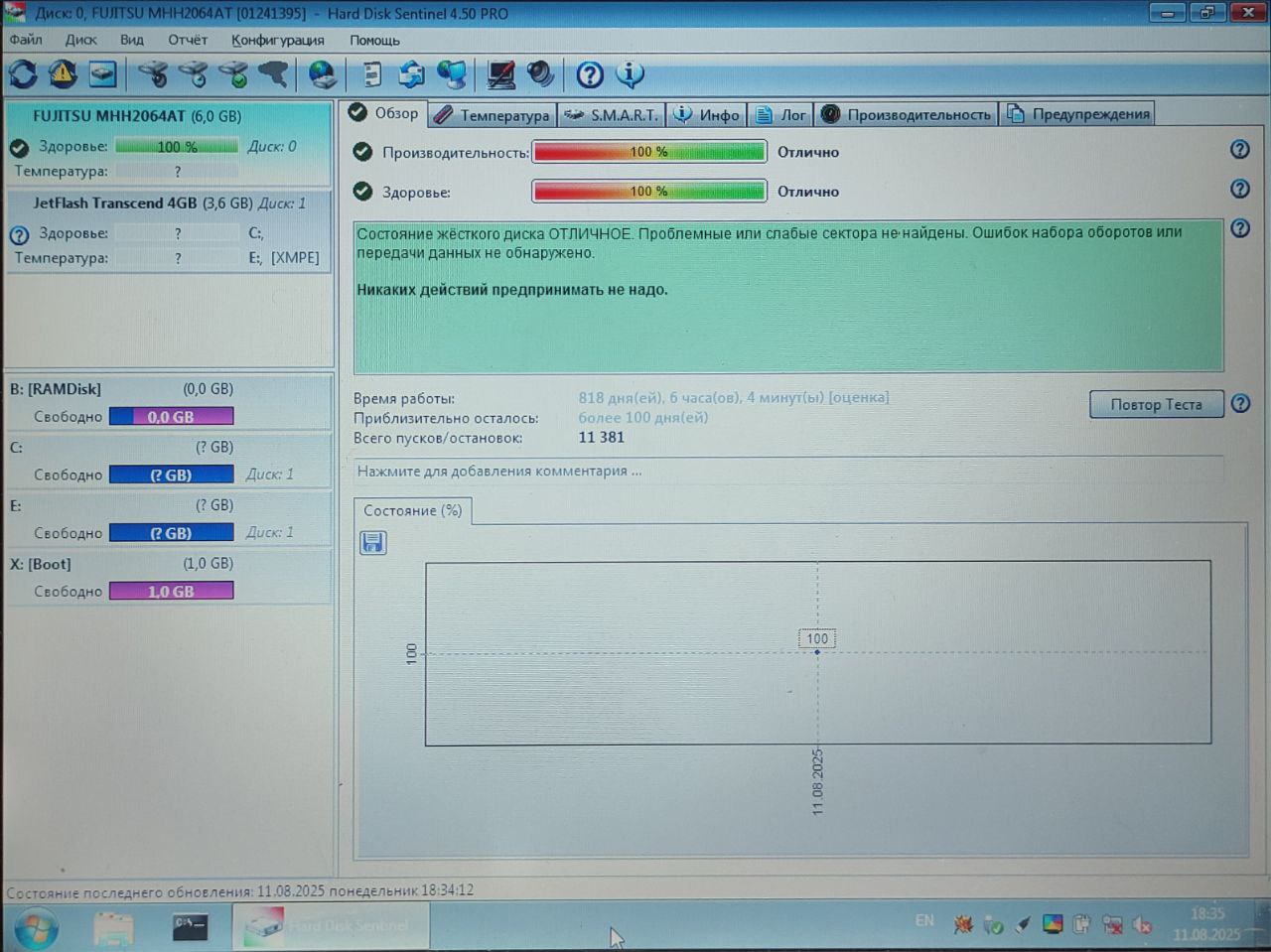Select the X: [Boot] partition entry
Image resolution: width=1271 pixels, height=952 pixels.
[x=169, y=577]
